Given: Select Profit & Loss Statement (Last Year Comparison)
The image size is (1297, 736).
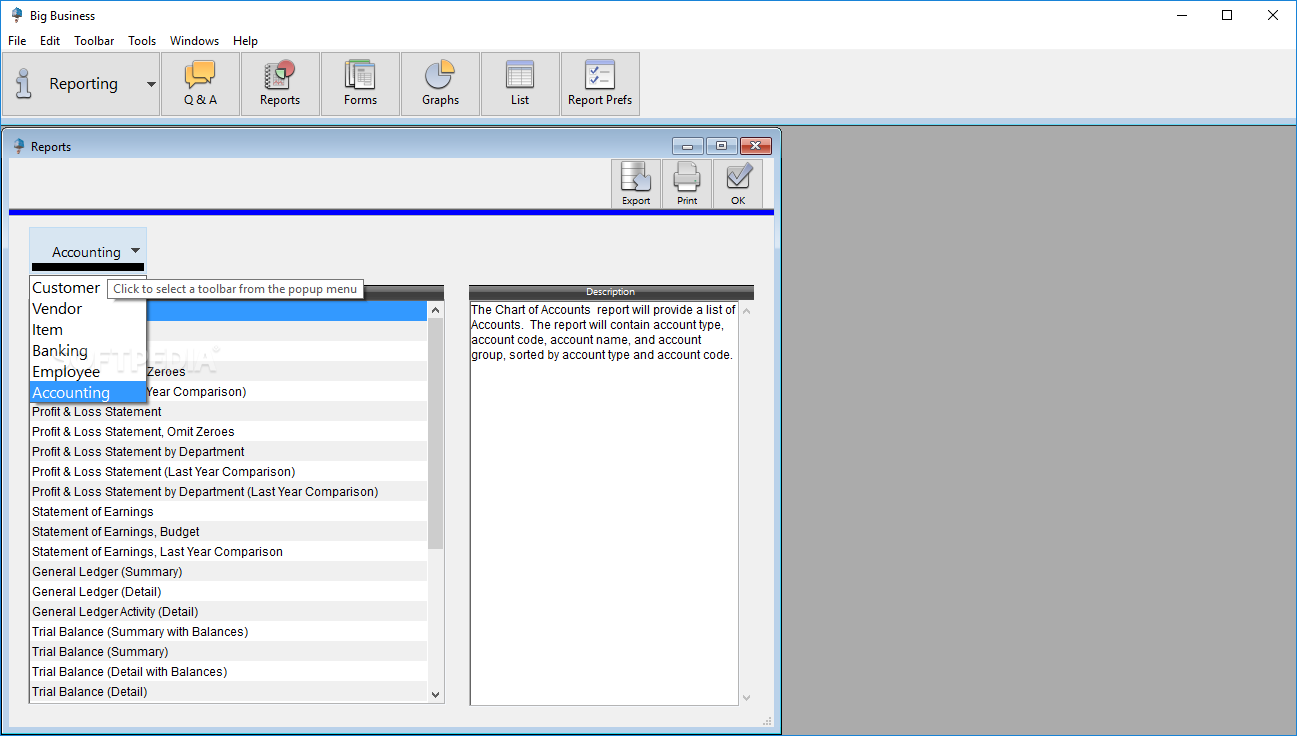Looking at the screenshot, I should pyautogui.click(x=229, y=472).
